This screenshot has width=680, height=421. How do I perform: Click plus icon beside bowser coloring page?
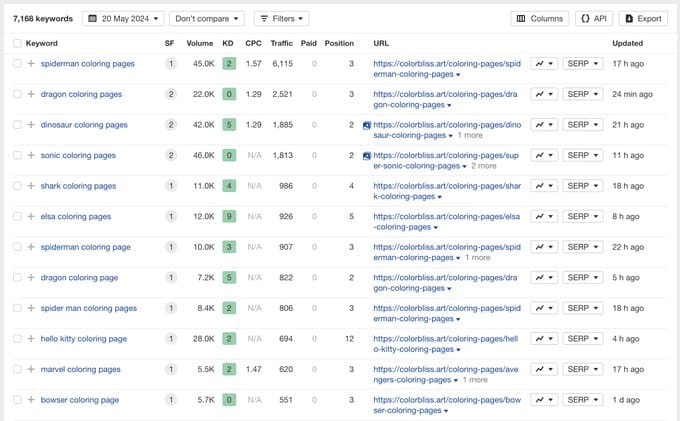click(31, 400)
